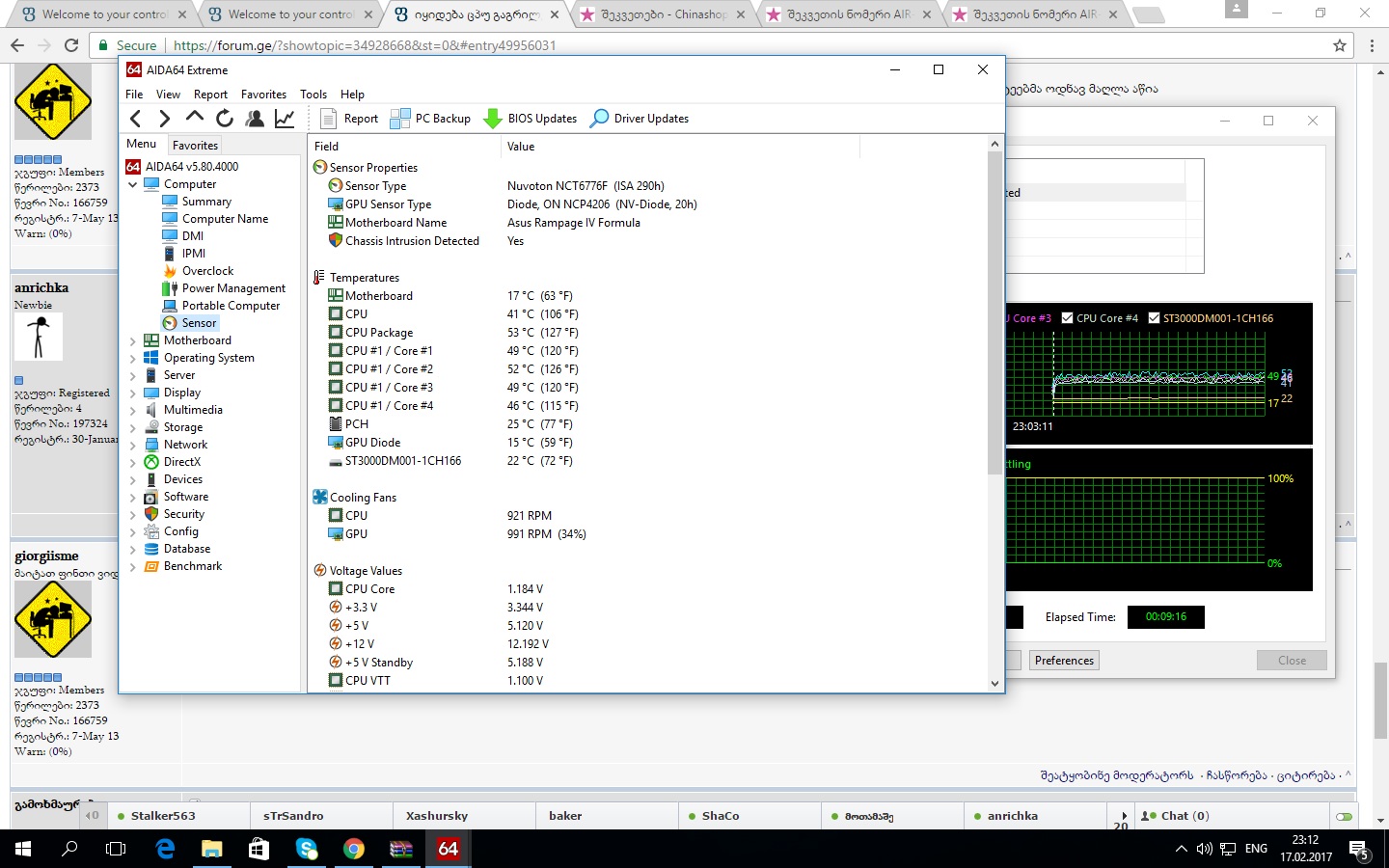The image size is (1389, 868).
Task: Collapse the Computer tree node
Action: point(133,184)
